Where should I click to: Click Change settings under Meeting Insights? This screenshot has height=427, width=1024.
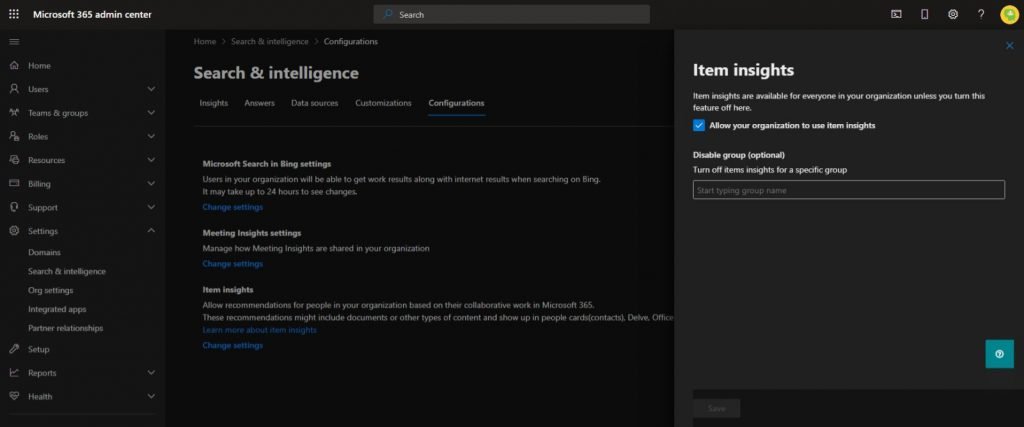[232, 264]
